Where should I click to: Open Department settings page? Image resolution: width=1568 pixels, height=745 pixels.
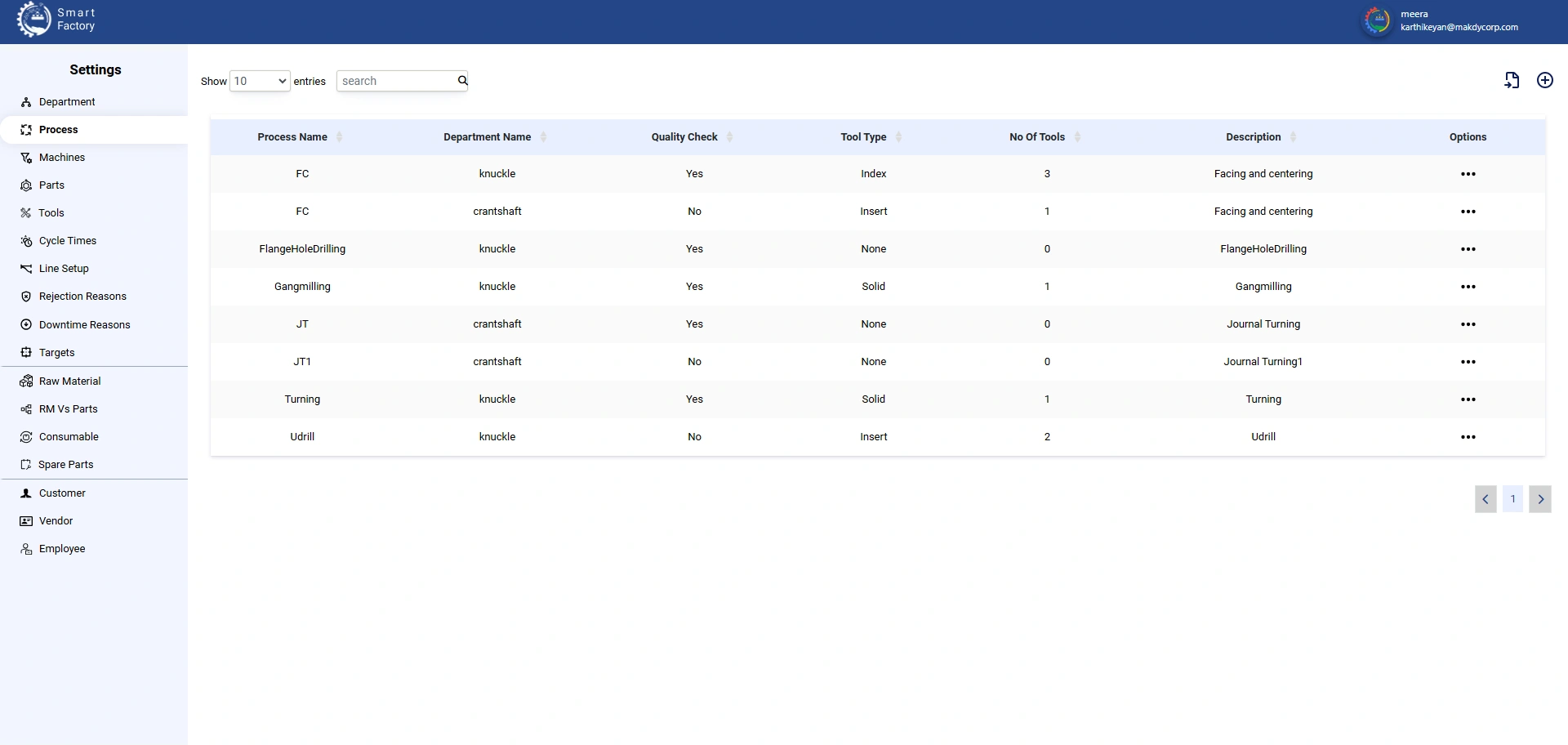67,102
